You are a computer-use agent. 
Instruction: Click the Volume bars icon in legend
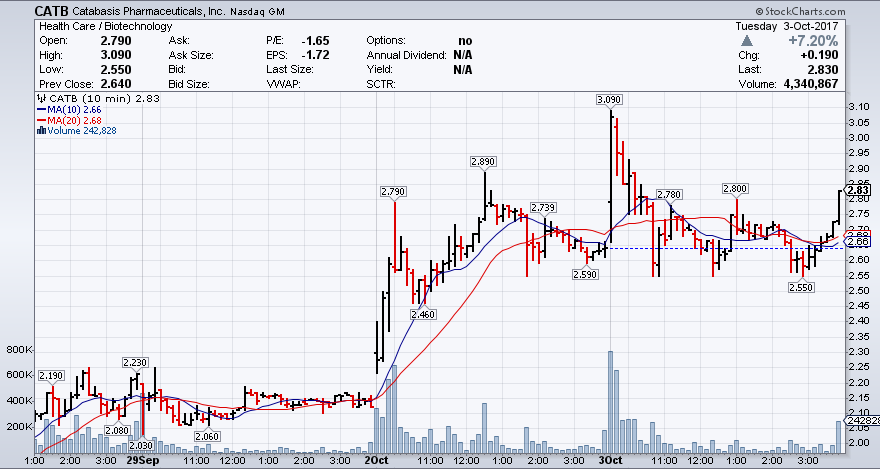point(40,131)
